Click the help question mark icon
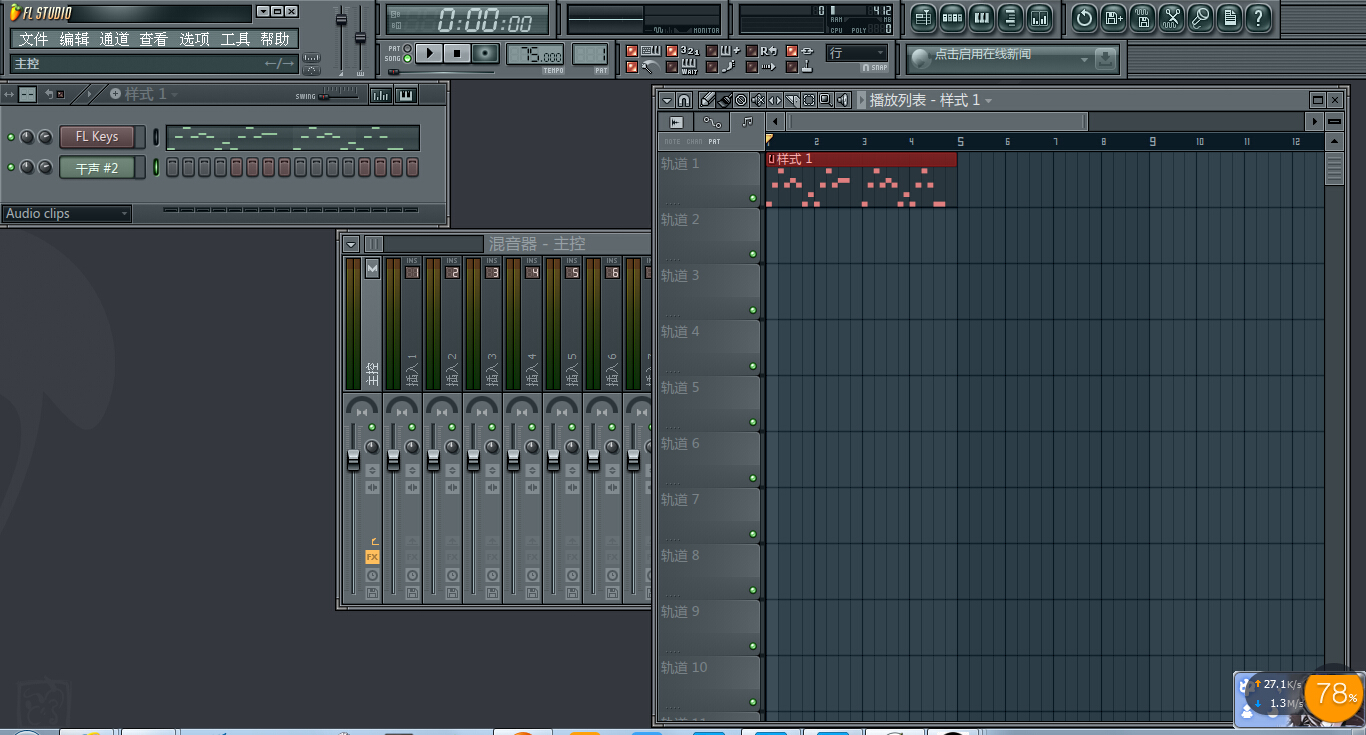Image resolution: width=1366 pixels, height=735 pixels. coord(1258,17)
